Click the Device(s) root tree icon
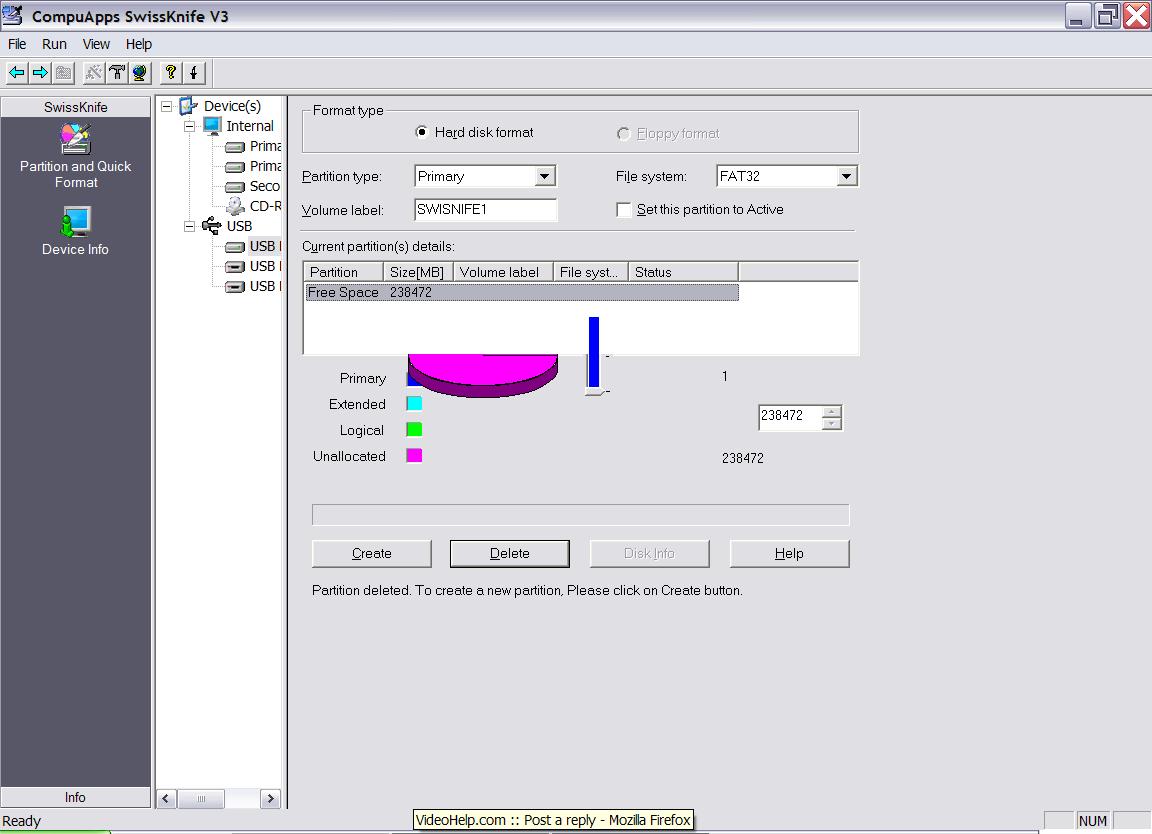The width and height of the screenshot is (1152, 834). click(x=189, y=106)
